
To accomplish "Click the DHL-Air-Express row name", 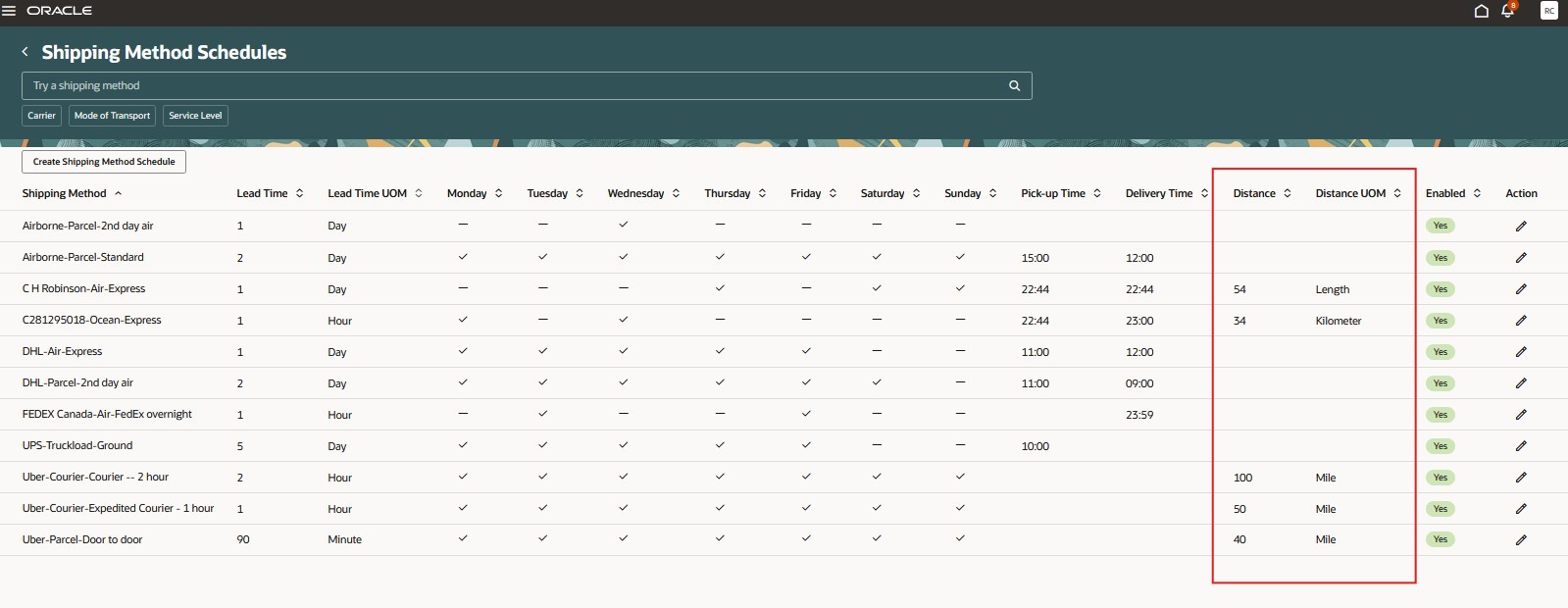I will coord(62,351).
